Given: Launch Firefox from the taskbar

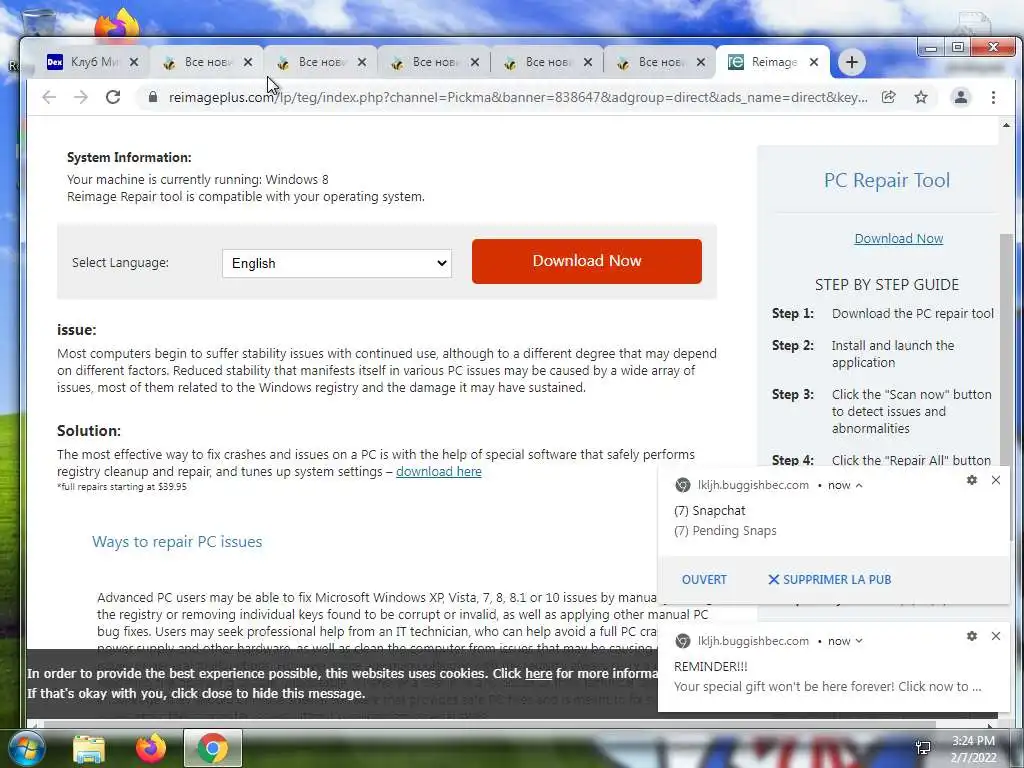Looking at the screenshot, I should point(151,748).
